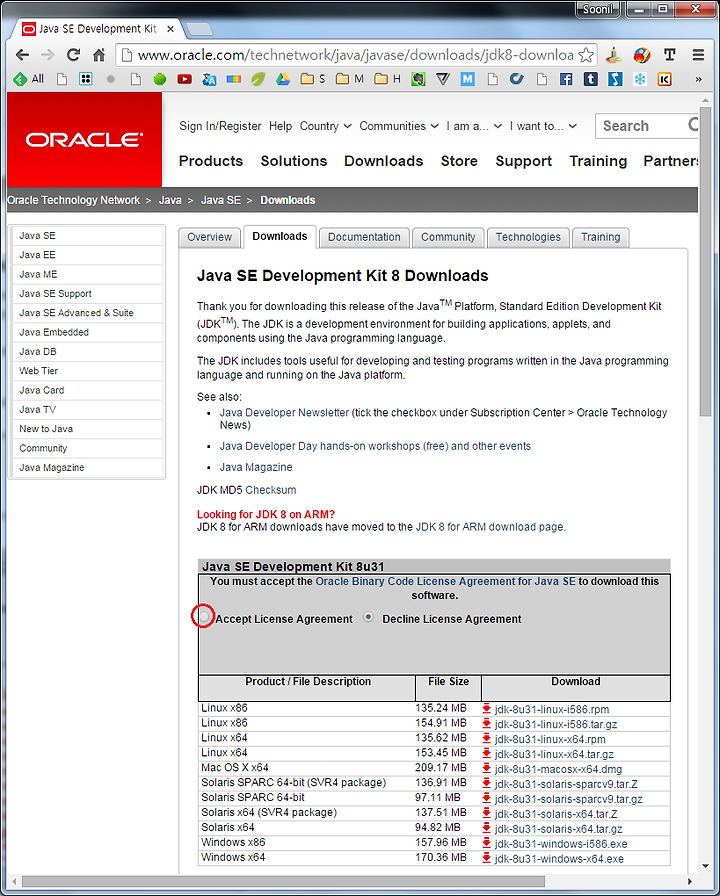Click download arrow icon for jdk-8u31-solaris-x64.tar.gz
Screen dimensions: 720x896
[x=486, y=829]
